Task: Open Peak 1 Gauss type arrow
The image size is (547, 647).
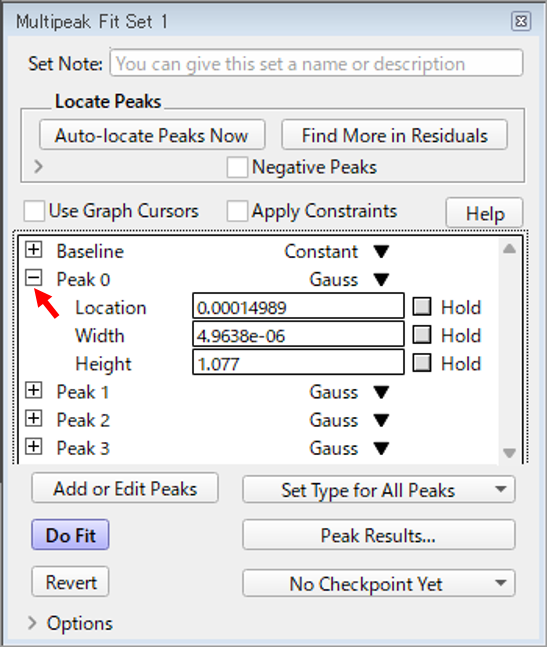Action: pyautogui.click(x=381, y=392)
